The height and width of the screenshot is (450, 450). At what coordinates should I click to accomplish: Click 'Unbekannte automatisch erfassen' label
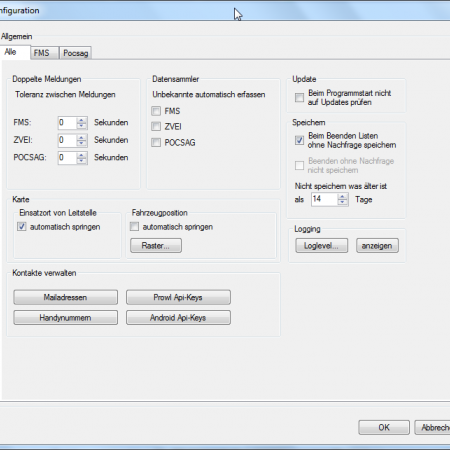click(209, 95)
